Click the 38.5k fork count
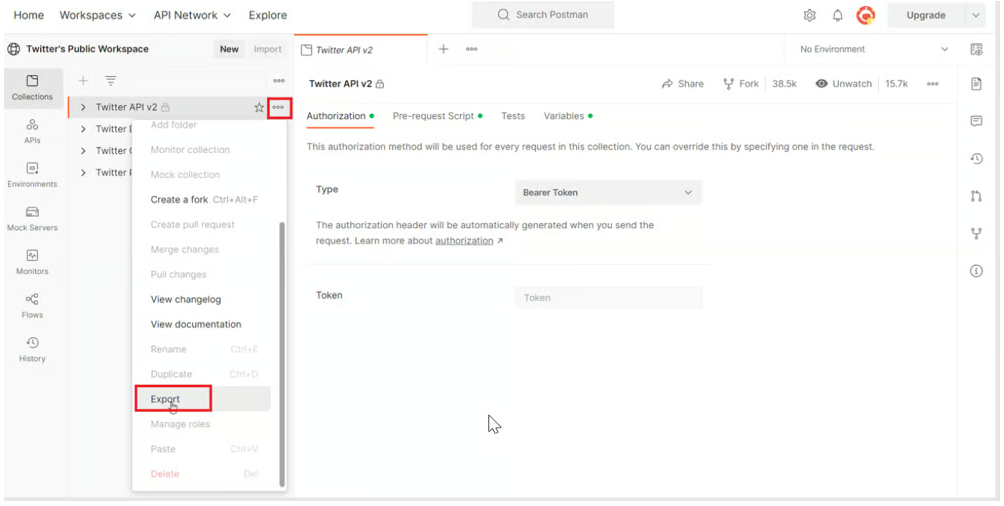The image size is (1004, 506). (784, 84)
